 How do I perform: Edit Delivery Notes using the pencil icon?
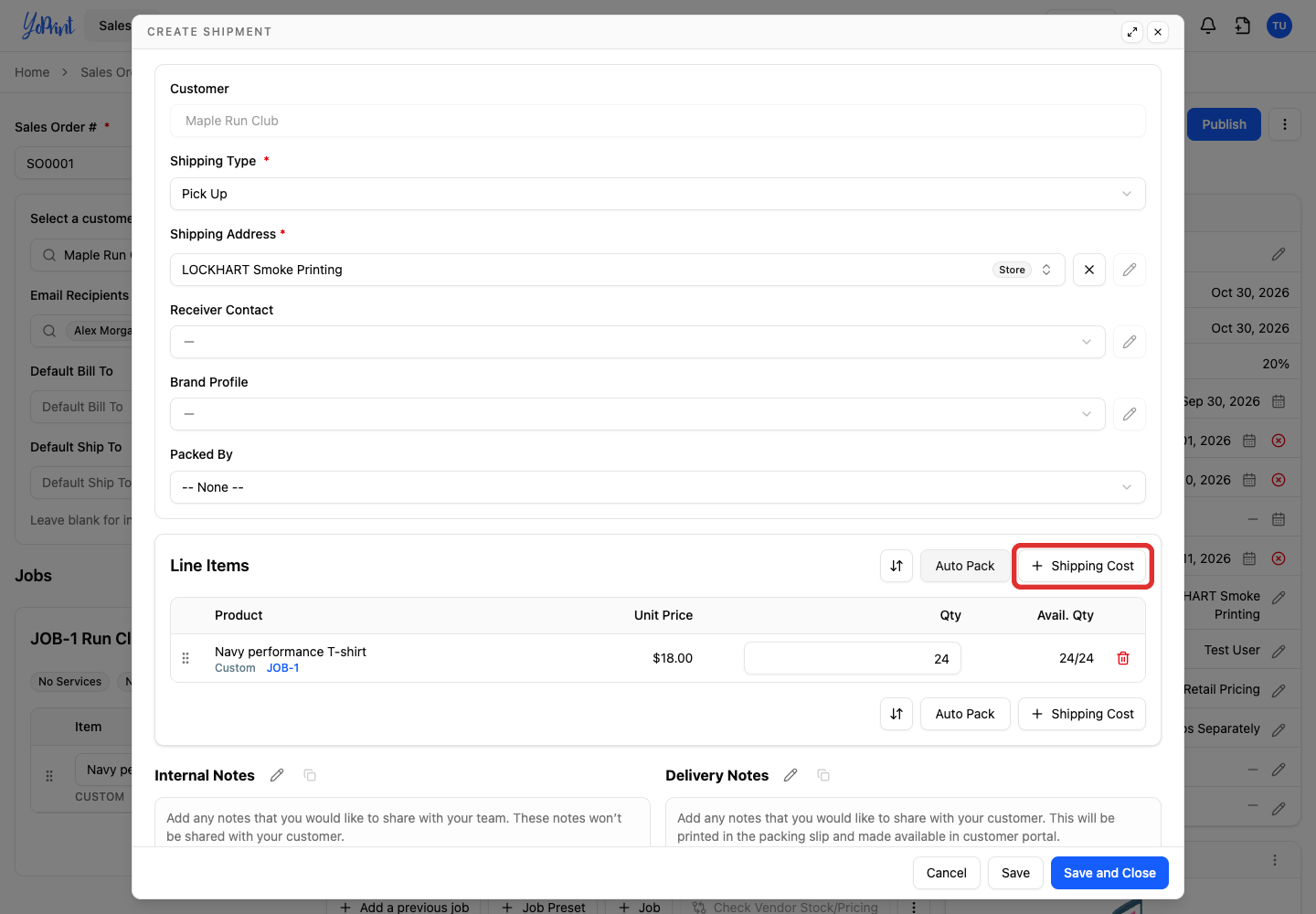coord(791,775)
